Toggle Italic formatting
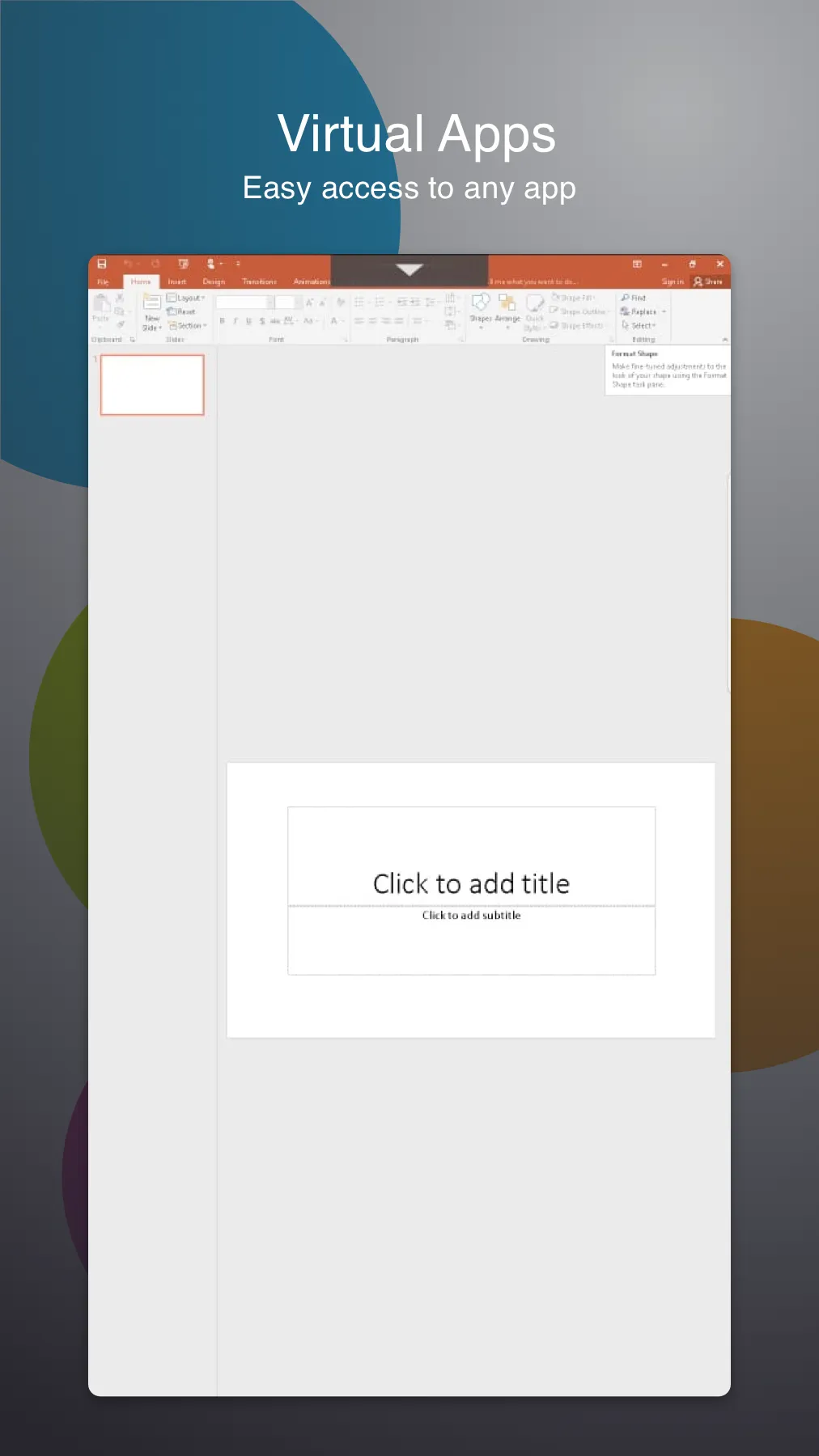This screenshot has height=1456, width=819. pos(236,321)
